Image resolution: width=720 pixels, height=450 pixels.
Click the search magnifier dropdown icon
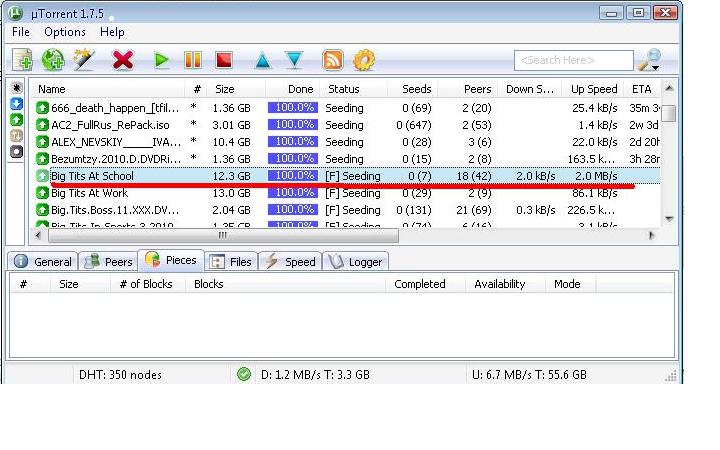[650, 60]
